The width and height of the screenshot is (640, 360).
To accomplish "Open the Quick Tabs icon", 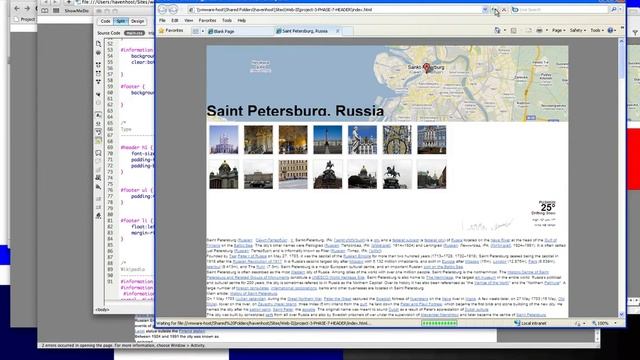I will tap(196, 31).
